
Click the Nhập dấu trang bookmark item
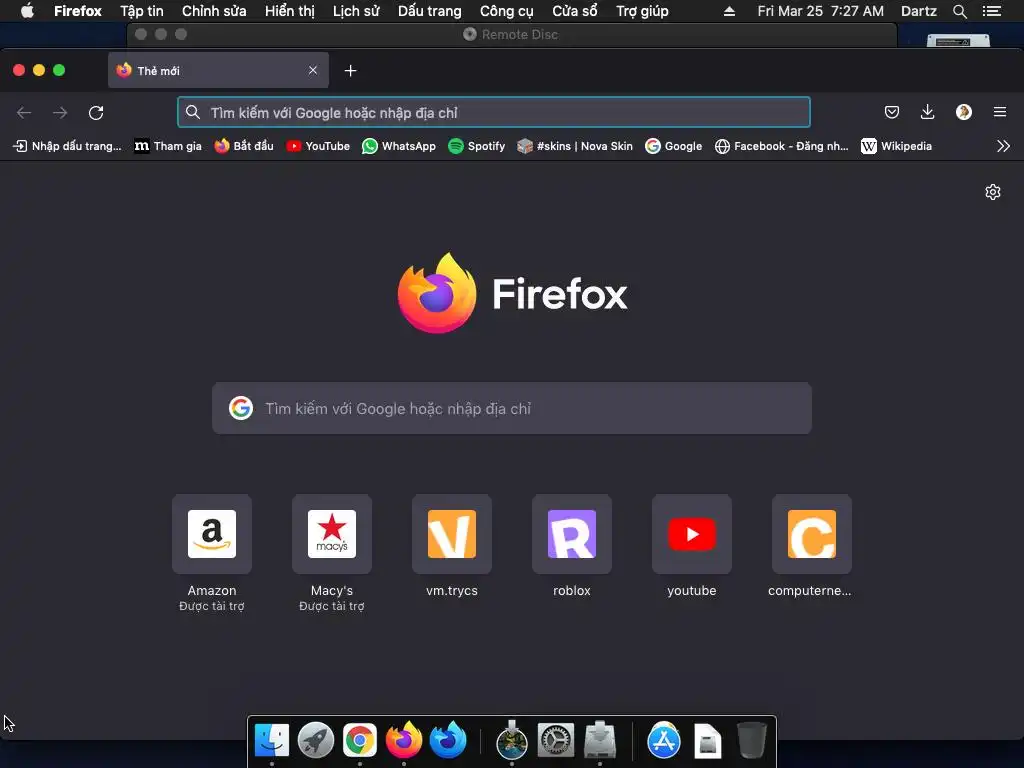(67, 146)
